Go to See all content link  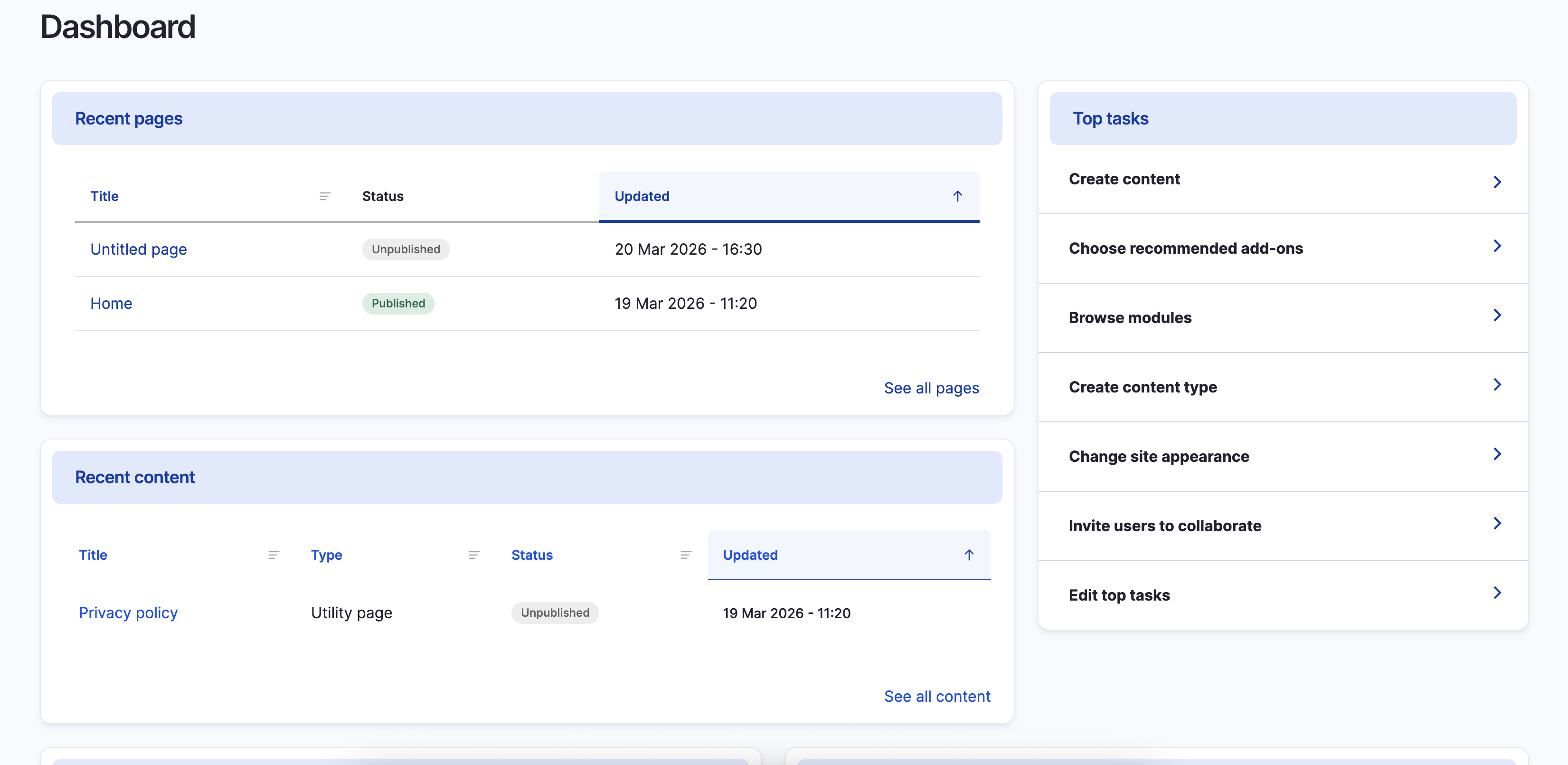(937, 696)
